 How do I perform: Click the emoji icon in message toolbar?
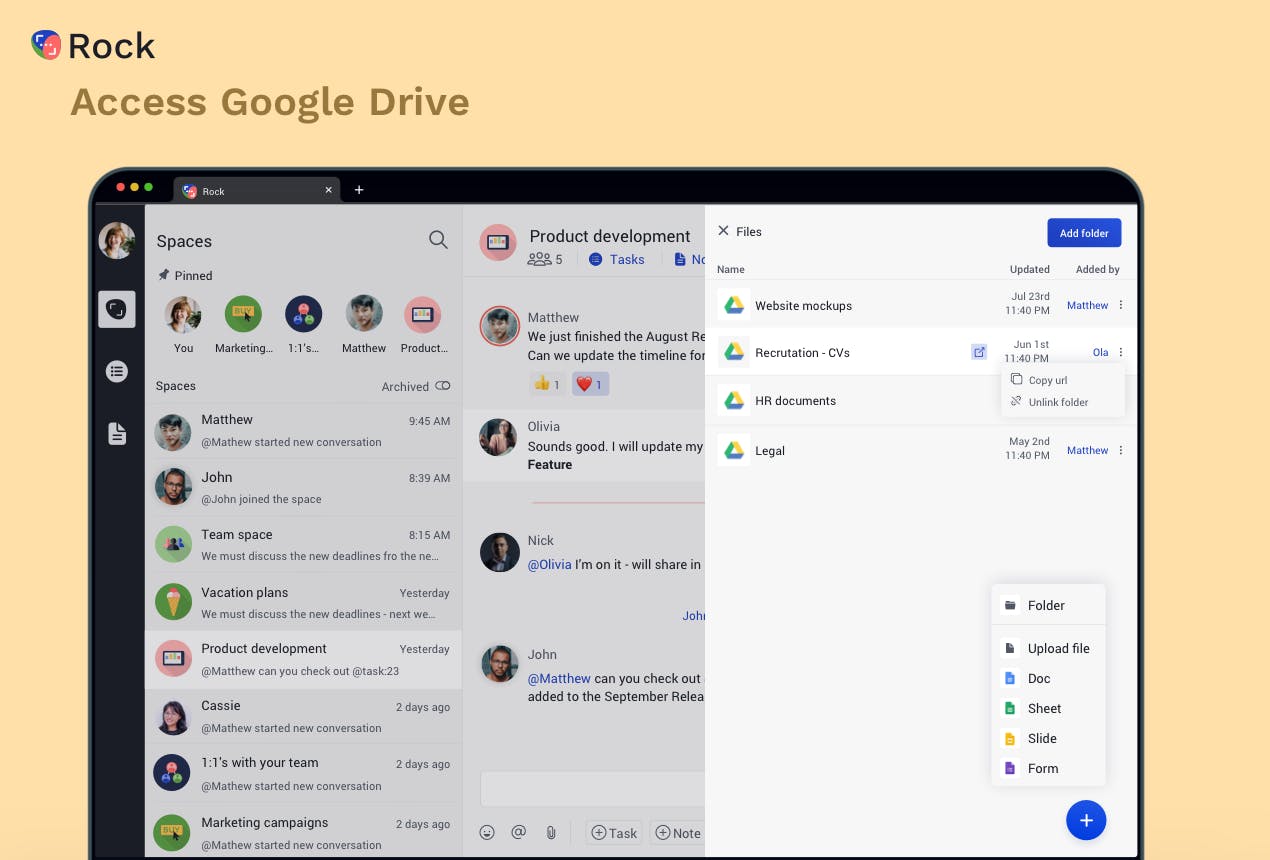pos(487,832)
